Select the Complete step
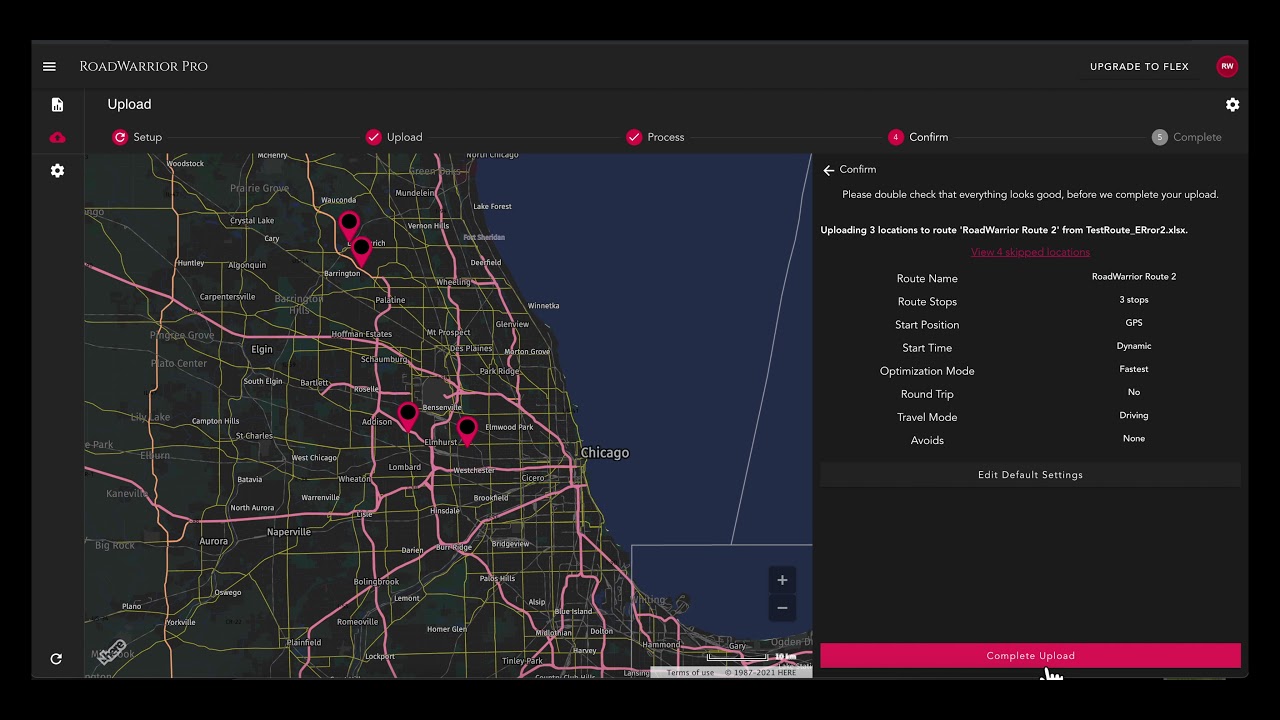This screenshot has height=720, width=1280. pos(1186,137)
